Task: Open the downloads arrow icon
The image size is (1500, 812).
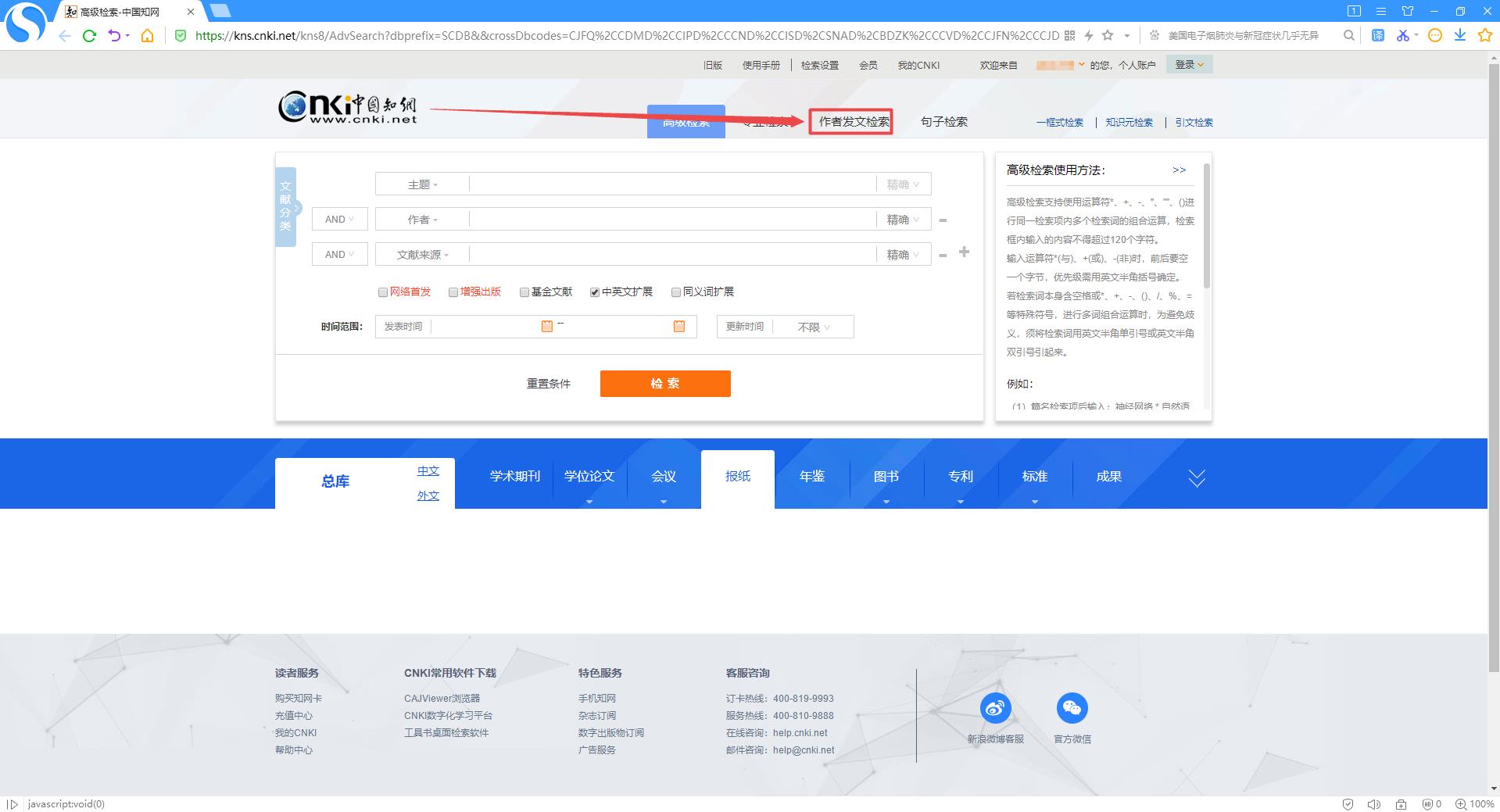Action: click(x=1459, y=35)
